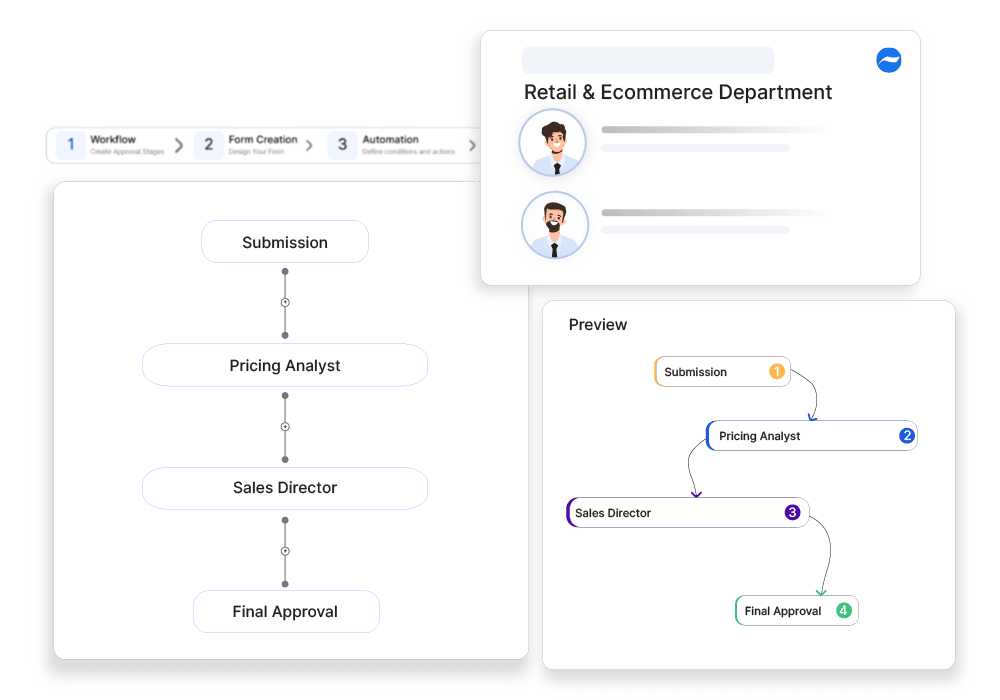Screen dimensions: 1000x700
Task: Select the first employee avatar icon
Action: click(x=554, y=142)
